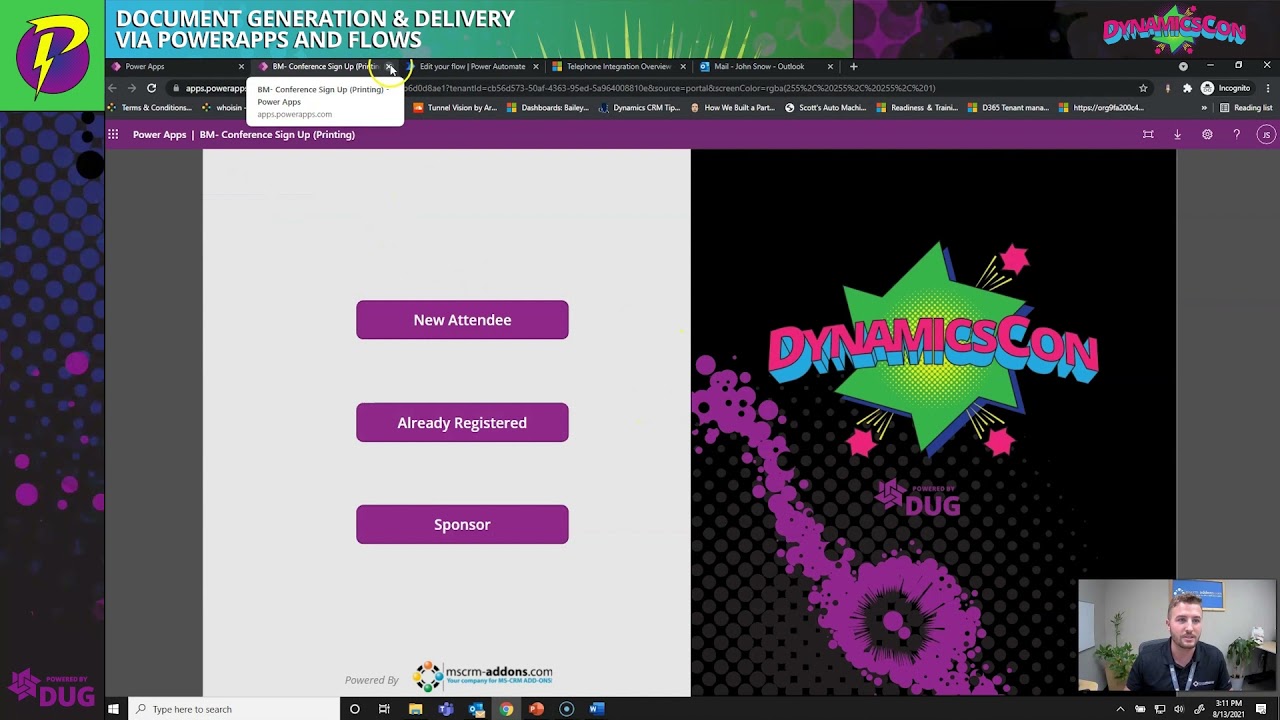
Task: Reload the page in Chrome
Action: point(151,88)
